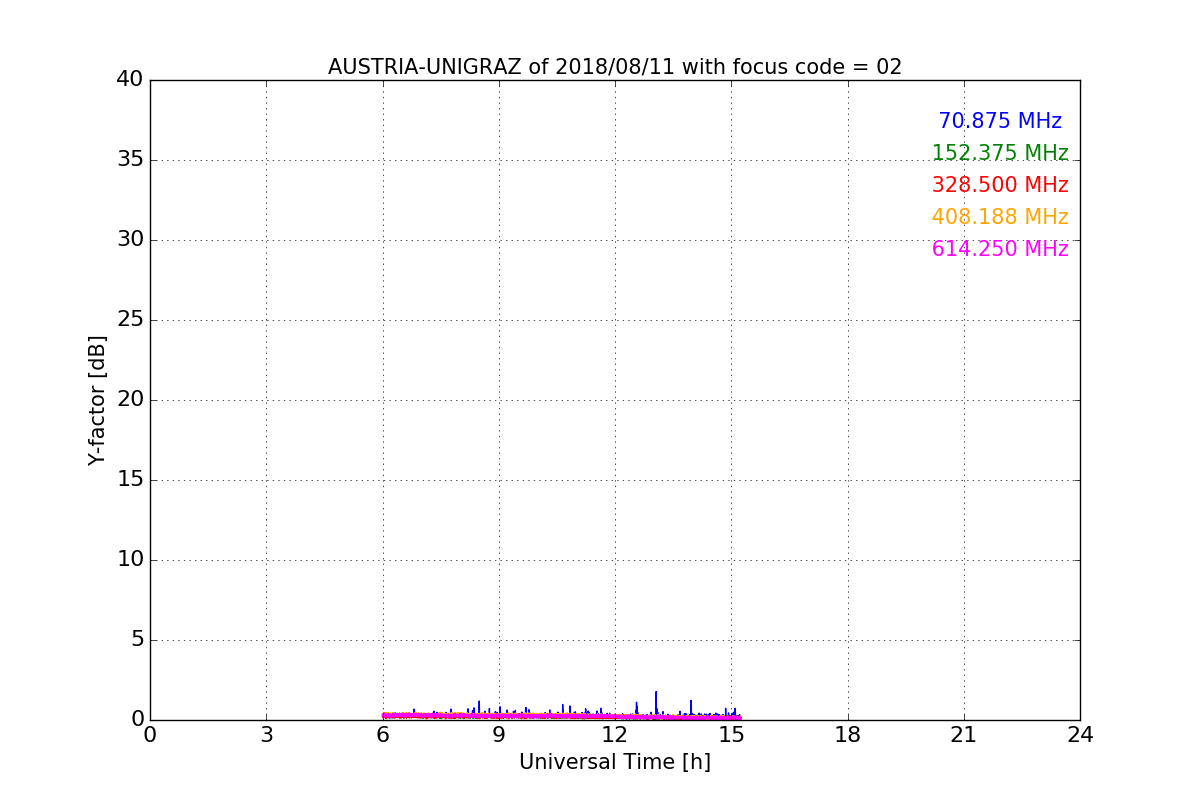Screen dimensions: 1200x800
Task: Click the x-axis tick label 3
Action: click(x=266, y=735)
